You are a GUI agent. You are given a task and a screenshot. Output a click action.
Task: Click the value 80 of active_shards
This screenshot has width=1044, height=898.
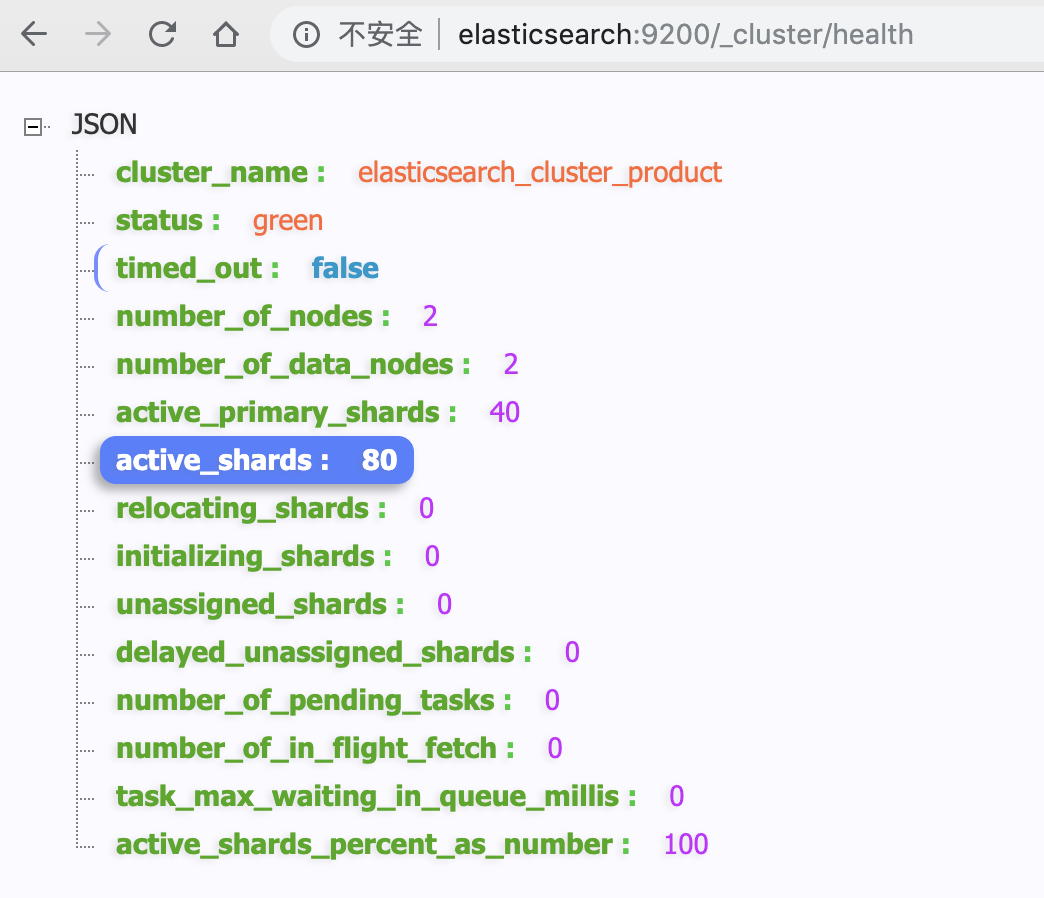point(380,460)
